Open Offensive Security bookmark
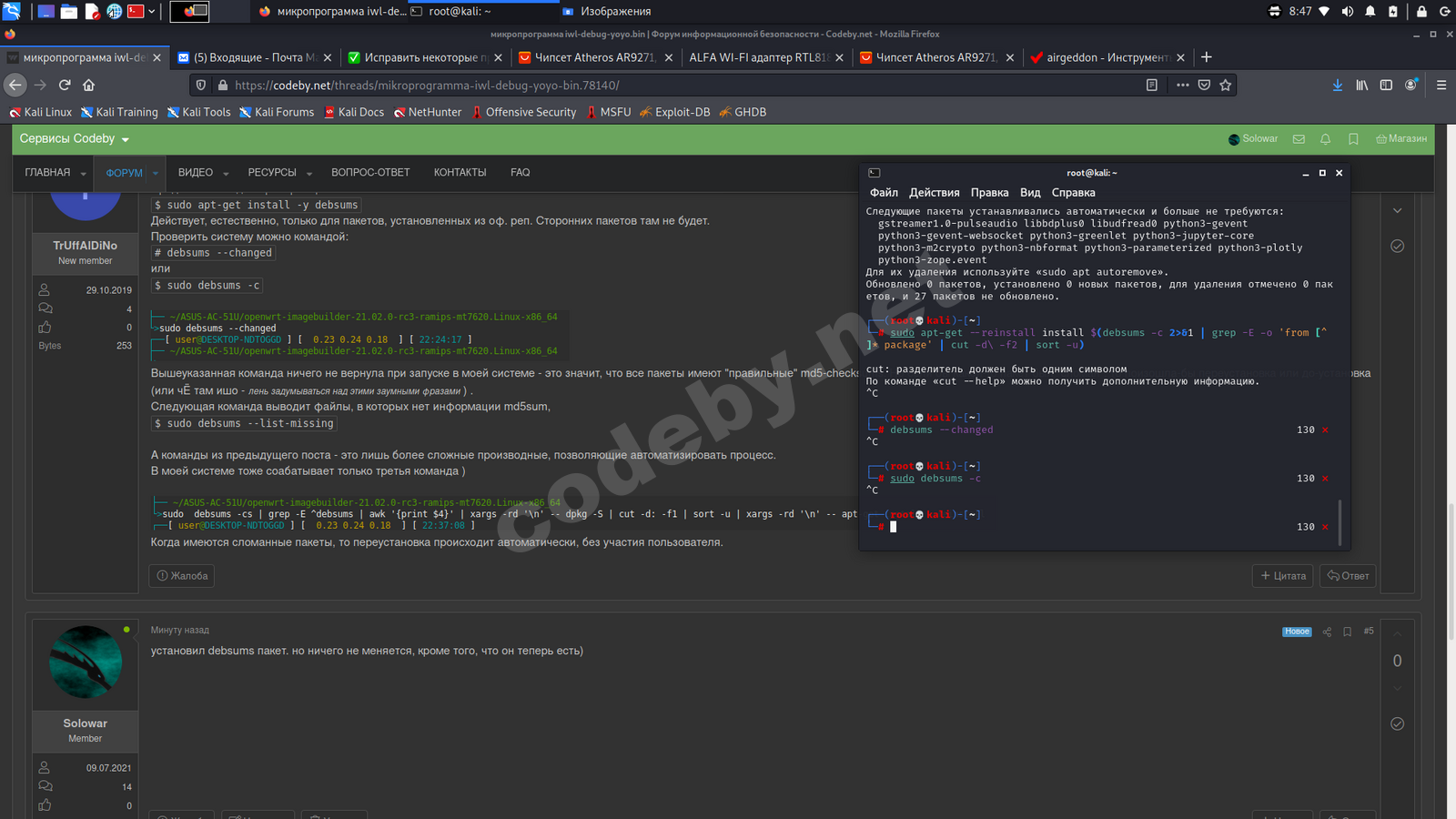The height and width of the screenshot is (819, 1456). point(523,112)
